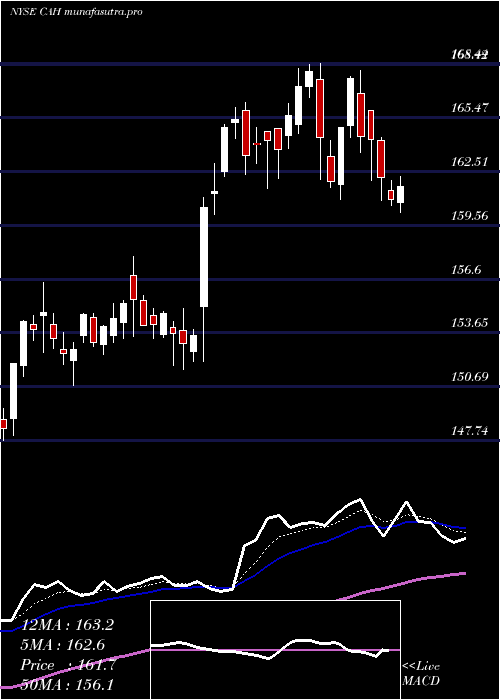Screen dimensions: 500x700
Task: Select the 168.42 price level label
Action: [x=469, y=55]
